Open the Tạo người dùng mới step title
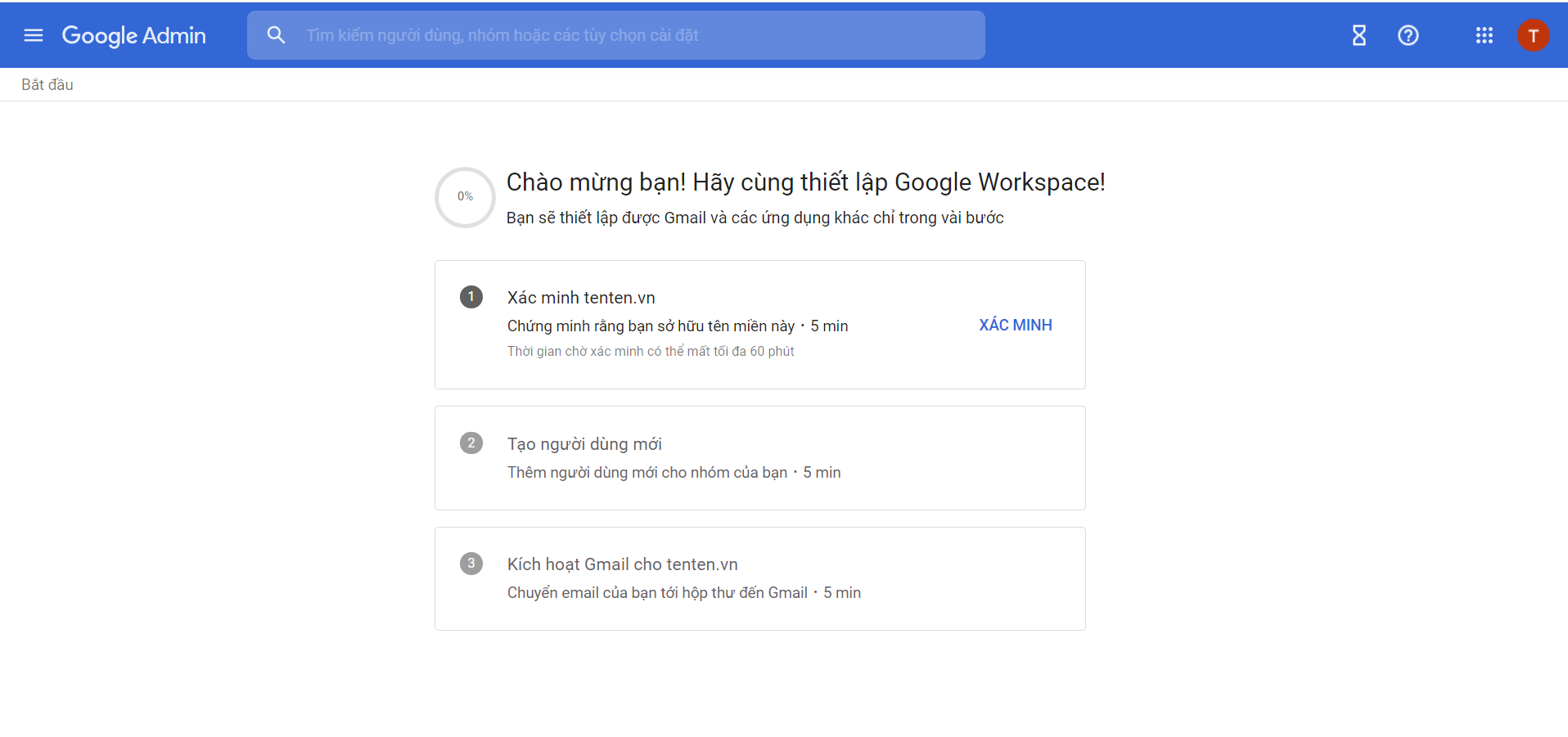The width and height of the screenshot is (1568, 737). [x=584, y=444]
